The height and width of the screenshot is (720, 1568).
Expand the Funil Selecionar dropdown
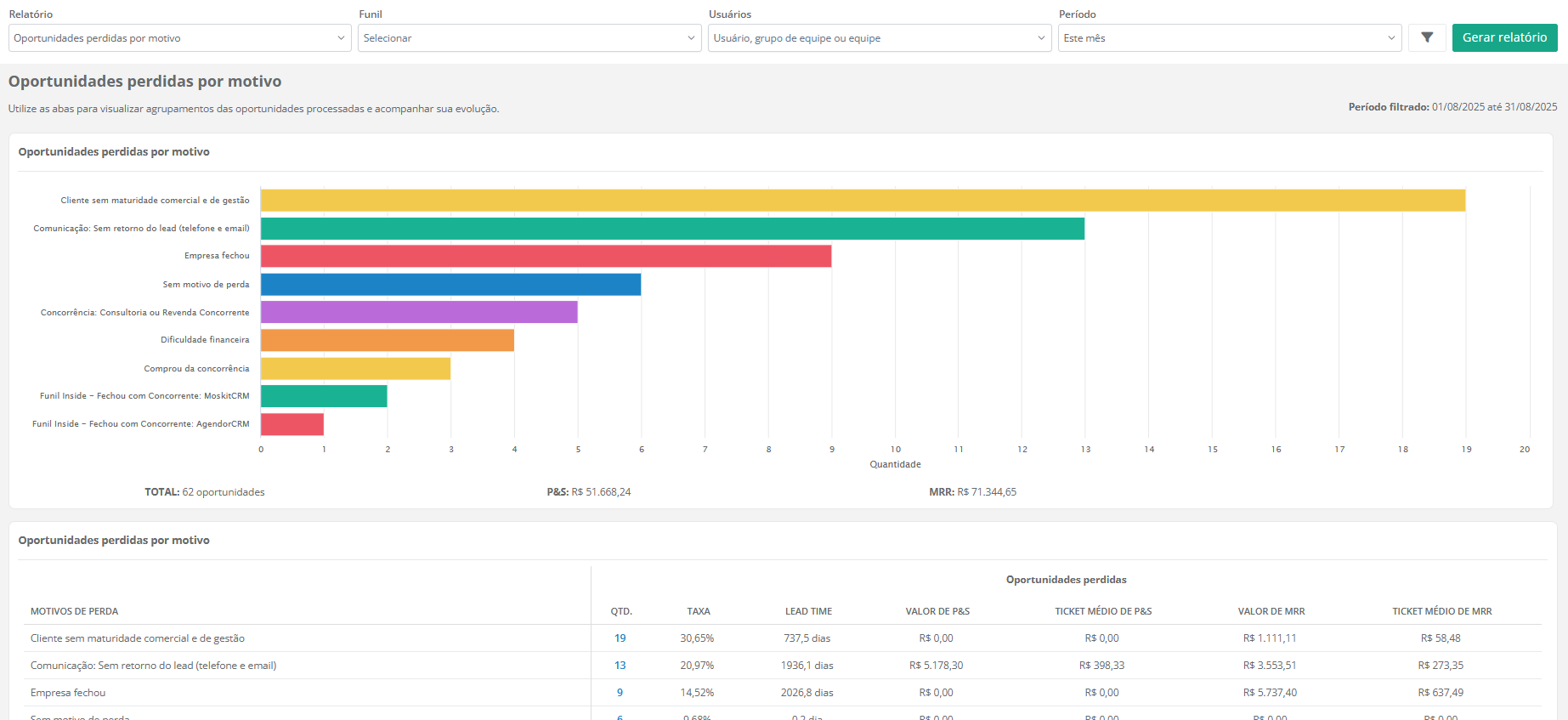529,38
